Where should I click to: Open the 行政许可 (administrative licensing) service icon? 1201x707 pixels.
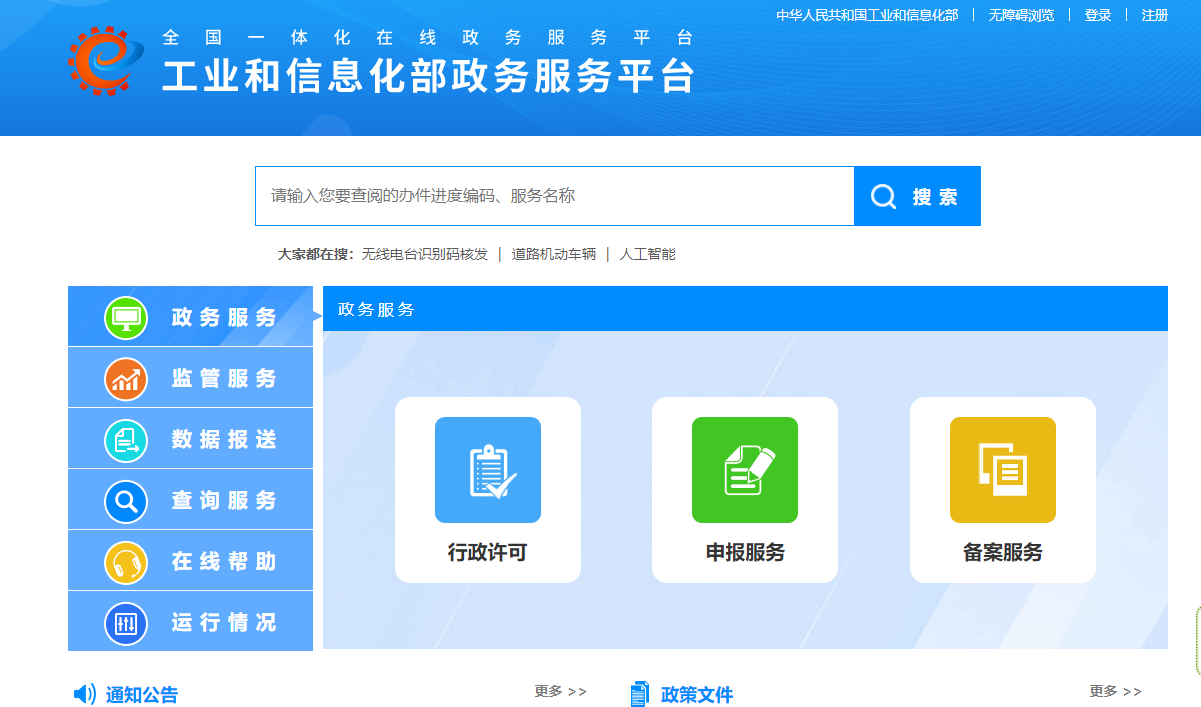click(x=487, y=469)
